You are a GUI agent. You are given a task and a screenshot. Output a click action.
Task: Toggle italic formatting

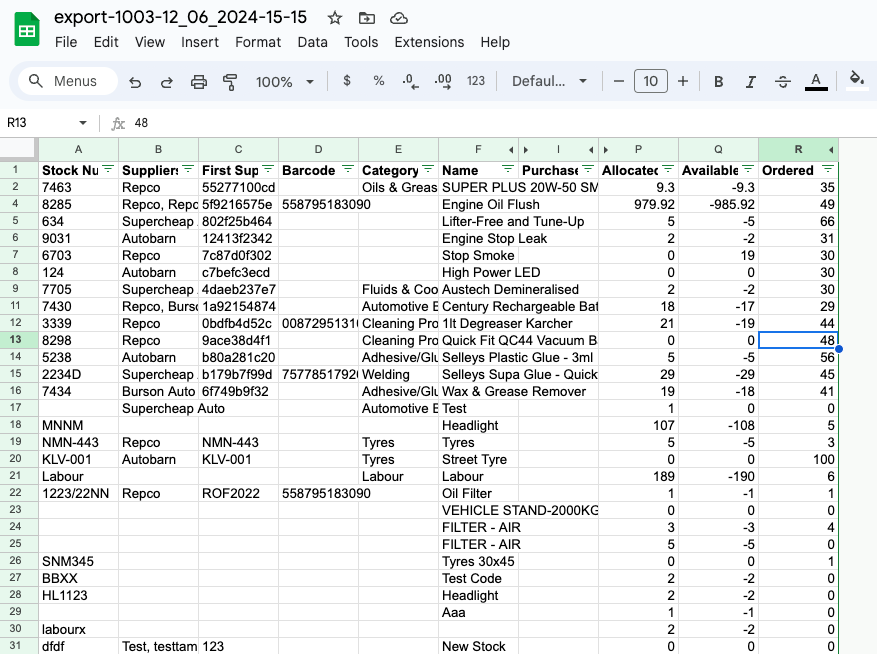click(x=751, y=82)
